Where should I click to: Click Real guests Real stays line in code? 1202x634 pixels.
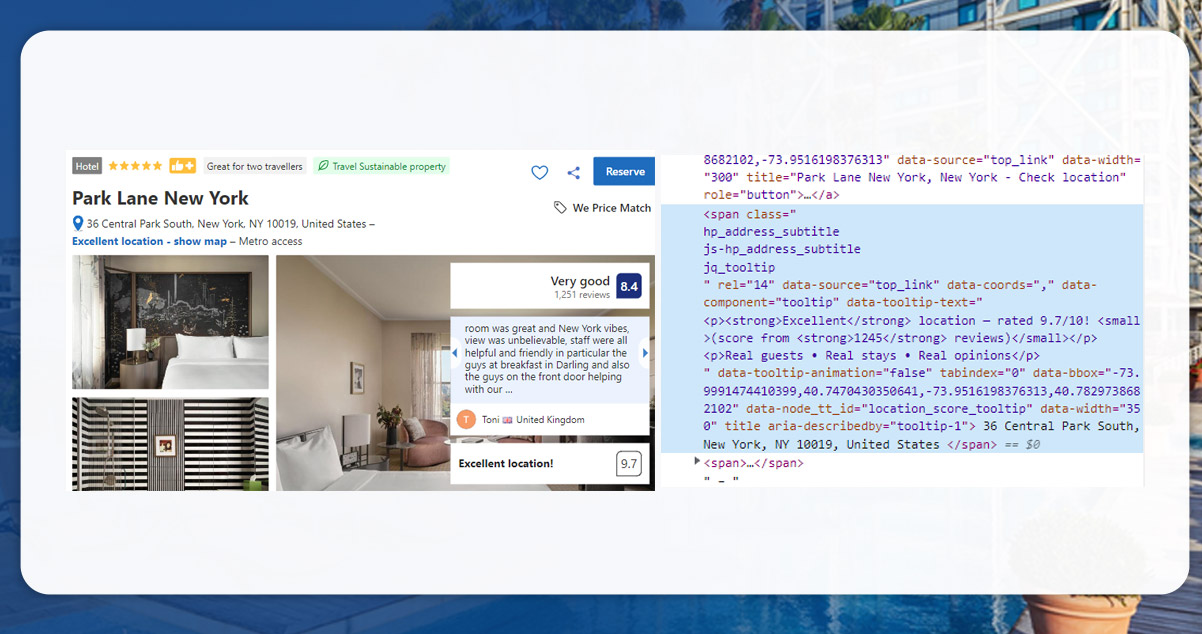[871, 355]
